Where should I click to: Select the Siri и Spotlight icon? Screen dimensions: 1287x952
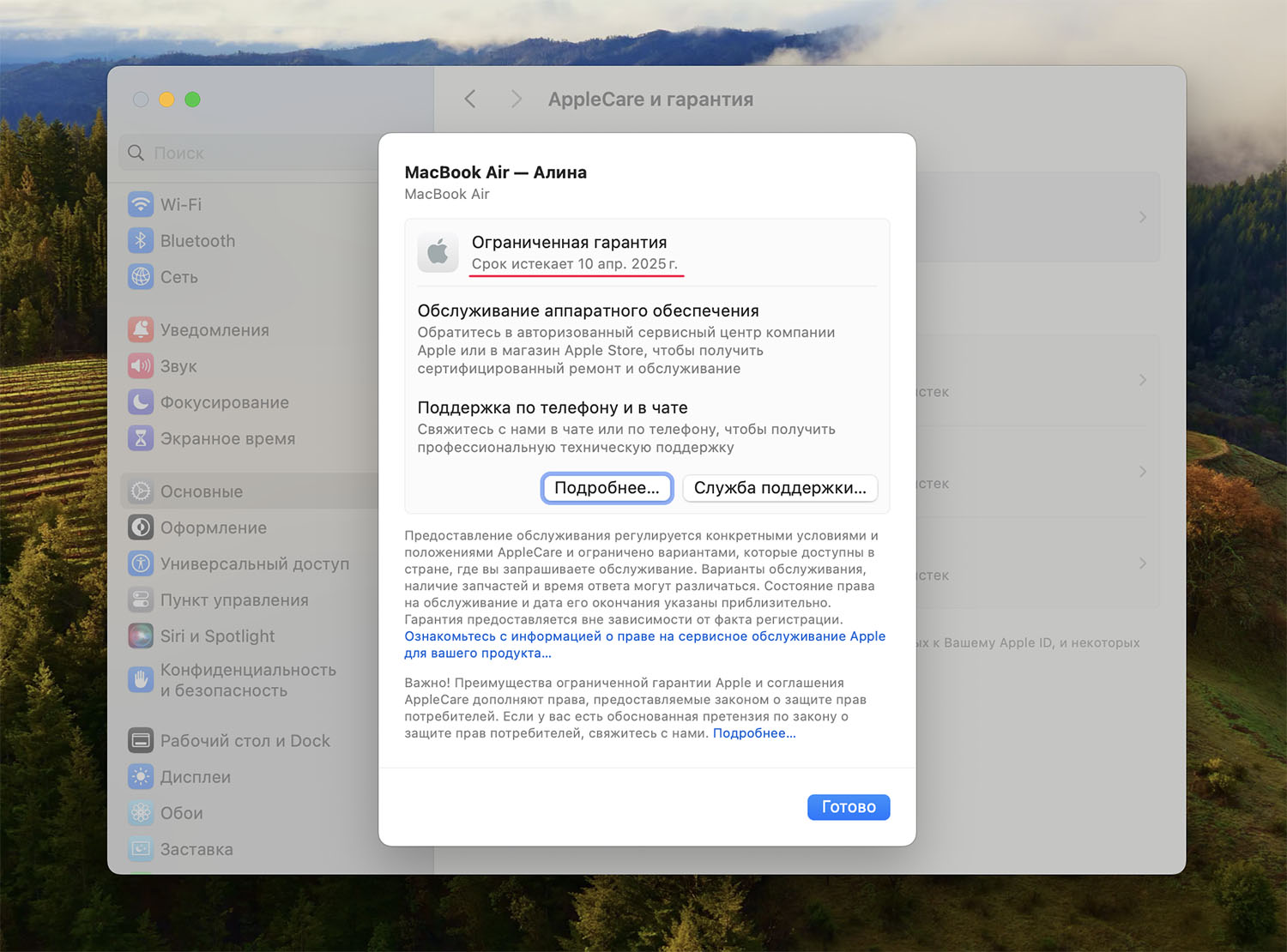pyautogui.click(x=141, y=636)
